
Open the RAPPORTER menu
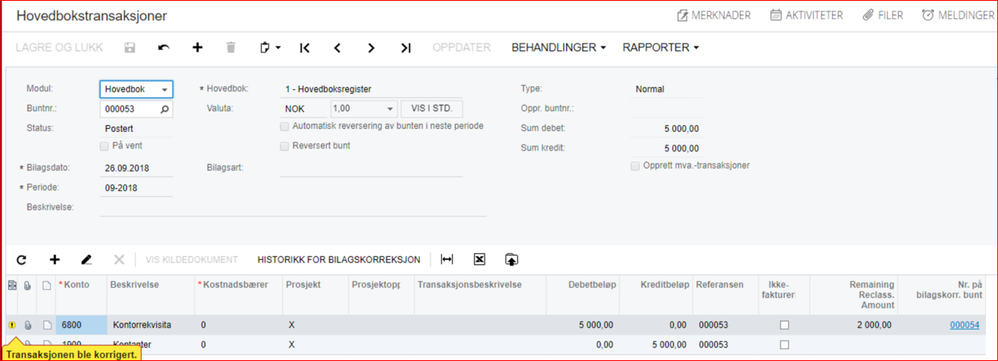[661, 48]
